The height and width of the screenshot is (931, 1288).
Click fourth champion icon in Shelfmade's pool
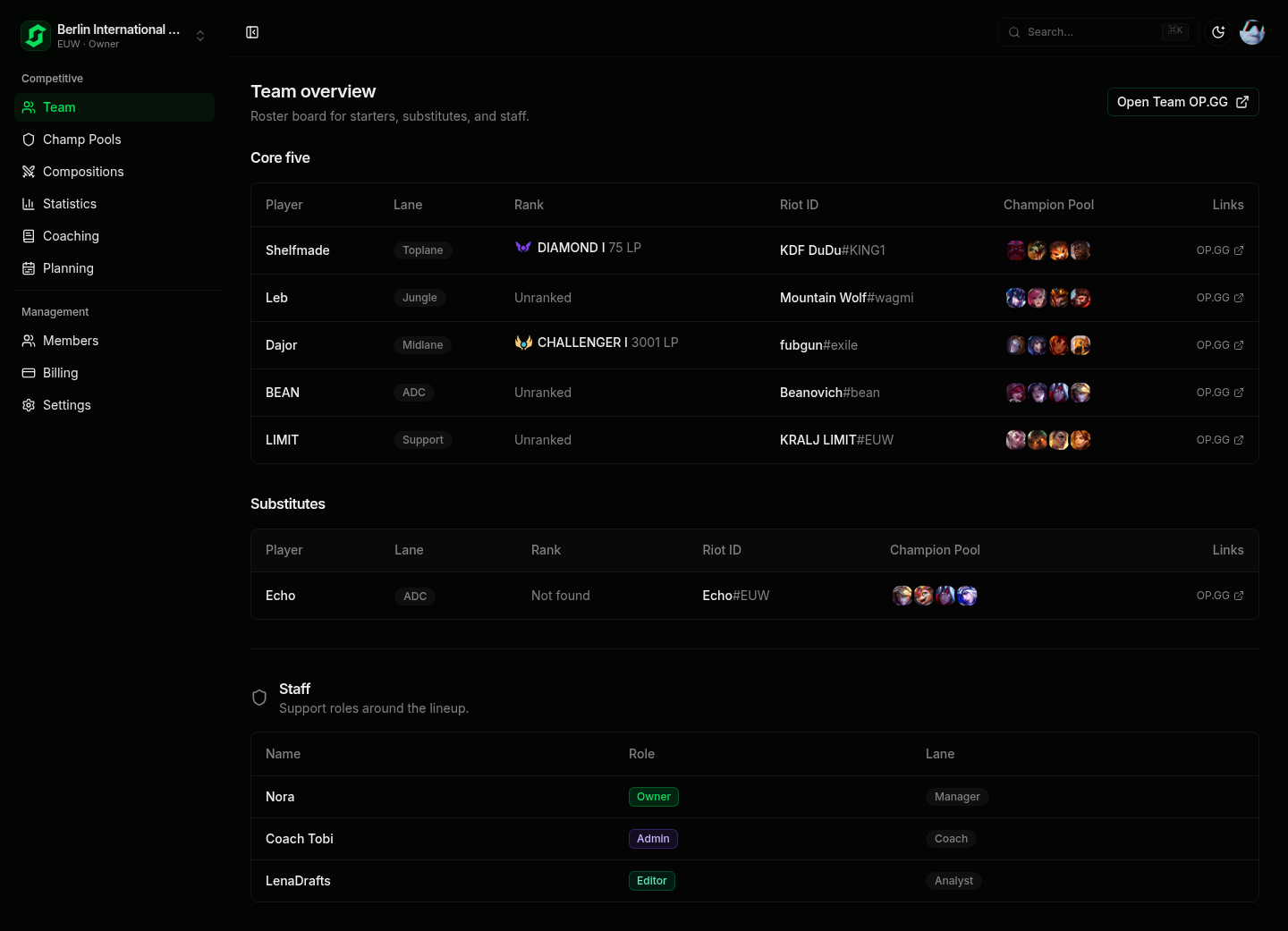tap(1080, 250)
